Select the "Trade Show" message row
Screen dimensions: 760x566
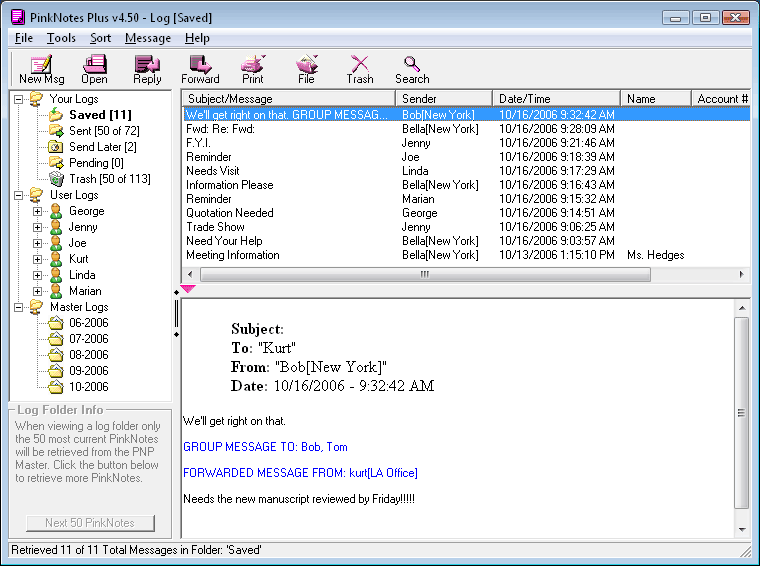point(466,227)
